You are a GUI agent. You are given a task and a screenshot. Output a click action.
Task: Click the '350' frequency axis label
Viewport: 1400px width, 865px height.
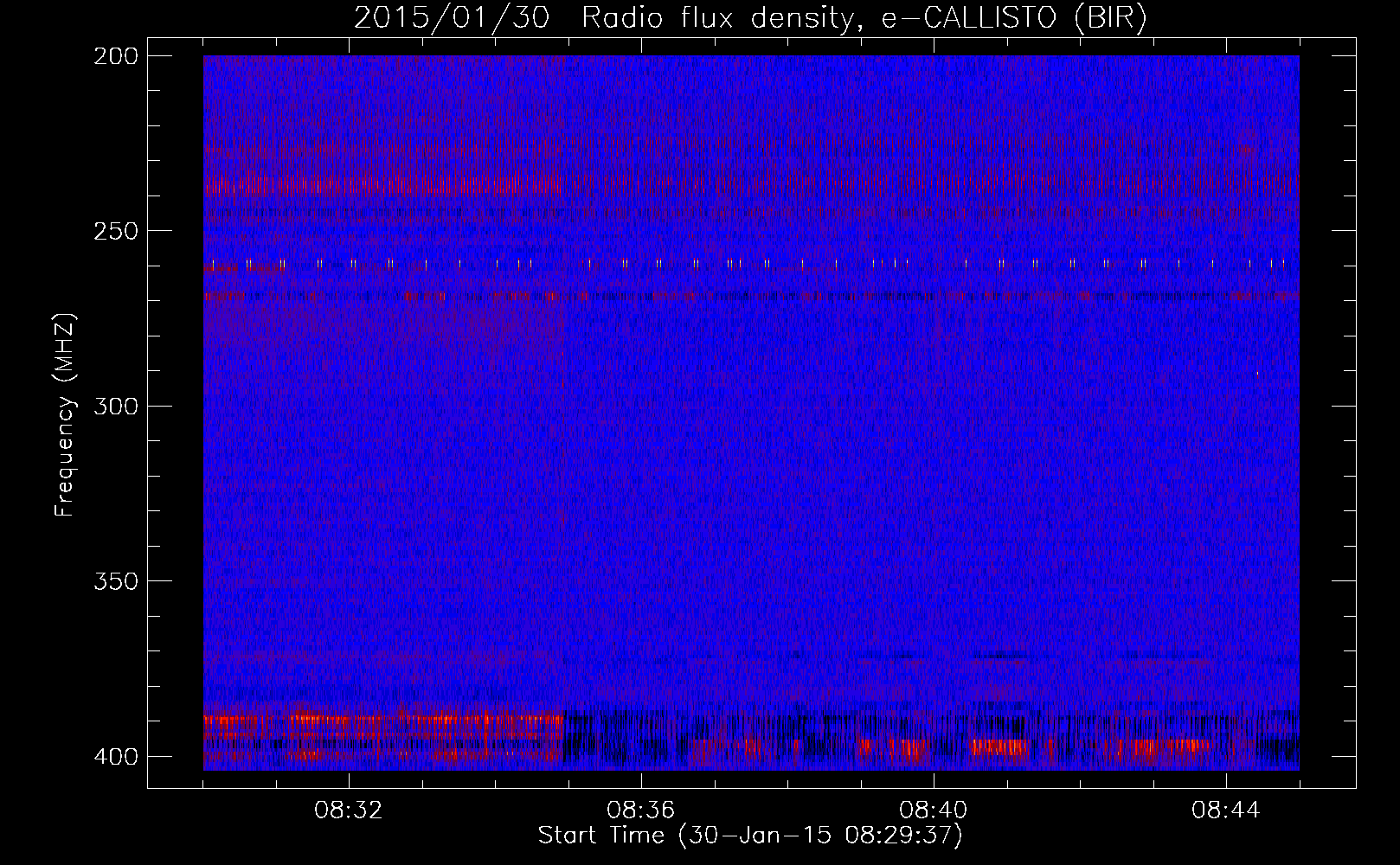pyautogui.click(x=115, y=580)
